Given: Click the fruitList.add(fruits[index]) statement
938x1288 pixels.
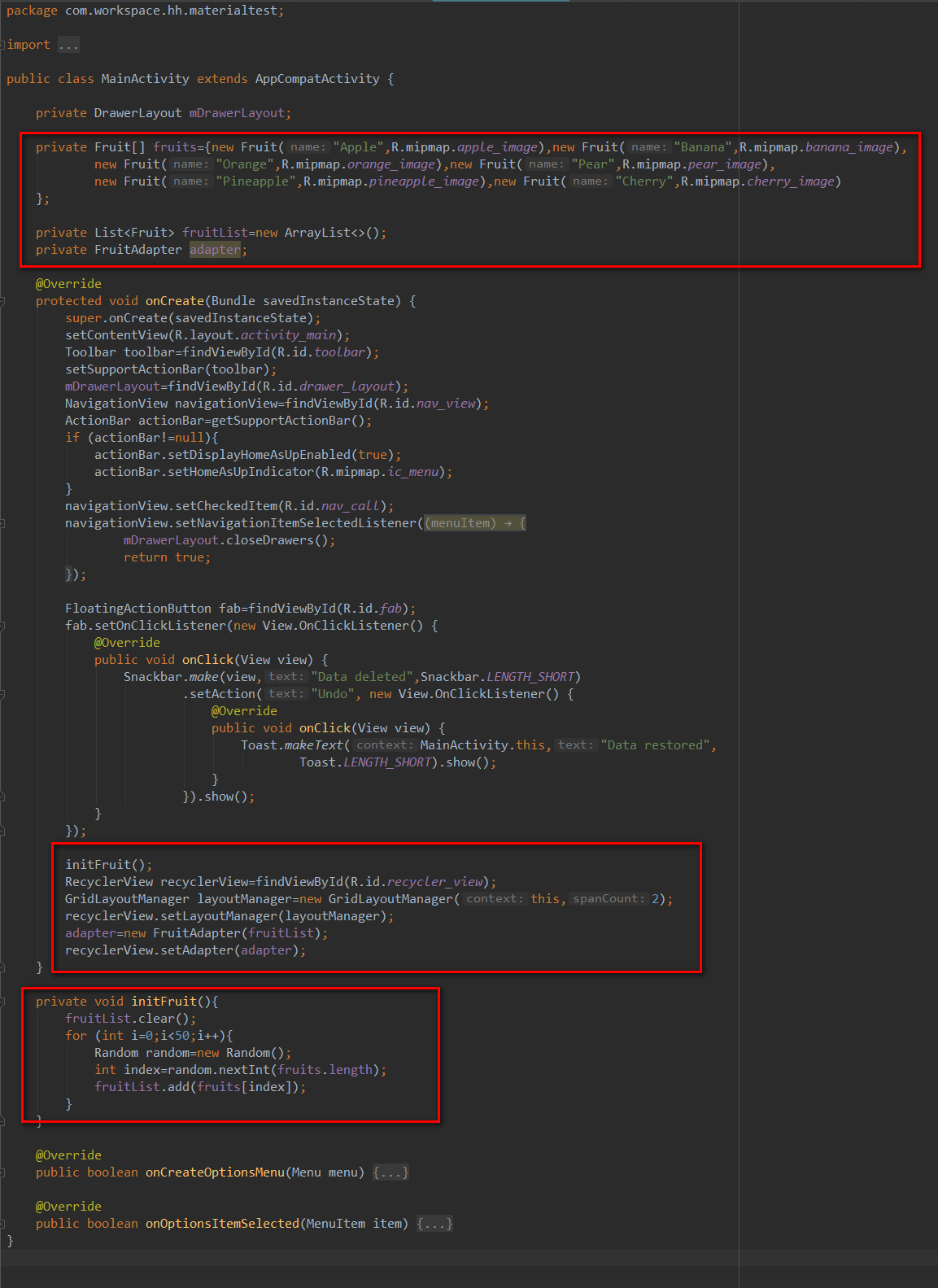Looking at the screenshot, I should click(200, 1087).
